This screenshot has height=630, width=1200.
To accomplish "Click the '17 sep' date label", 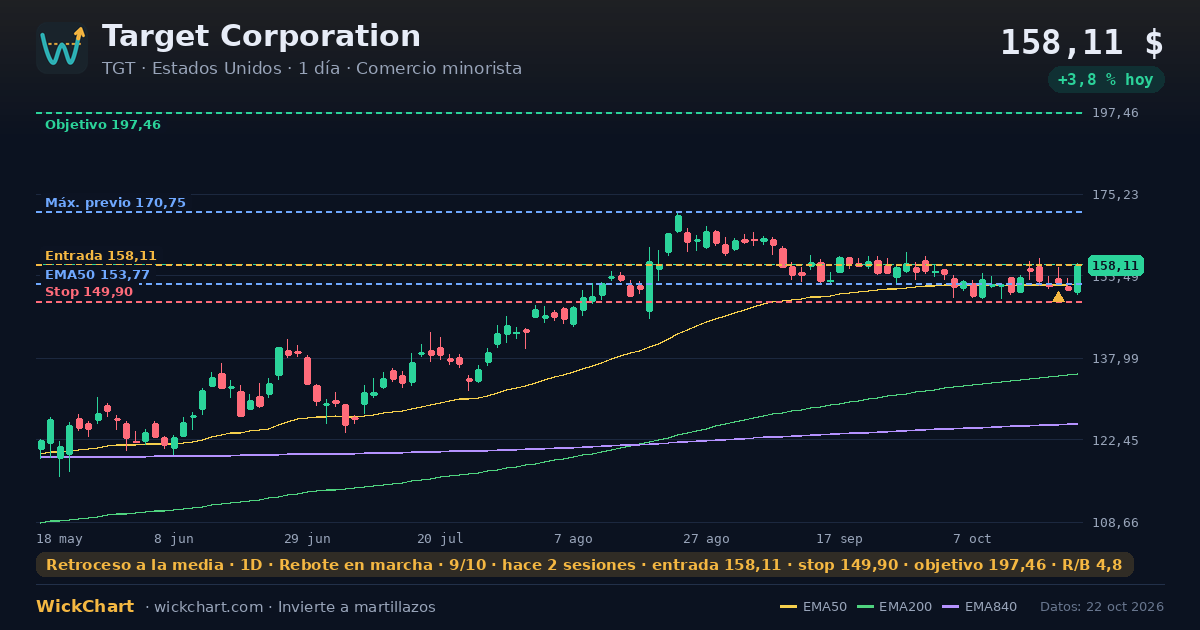I will point(839,538).
